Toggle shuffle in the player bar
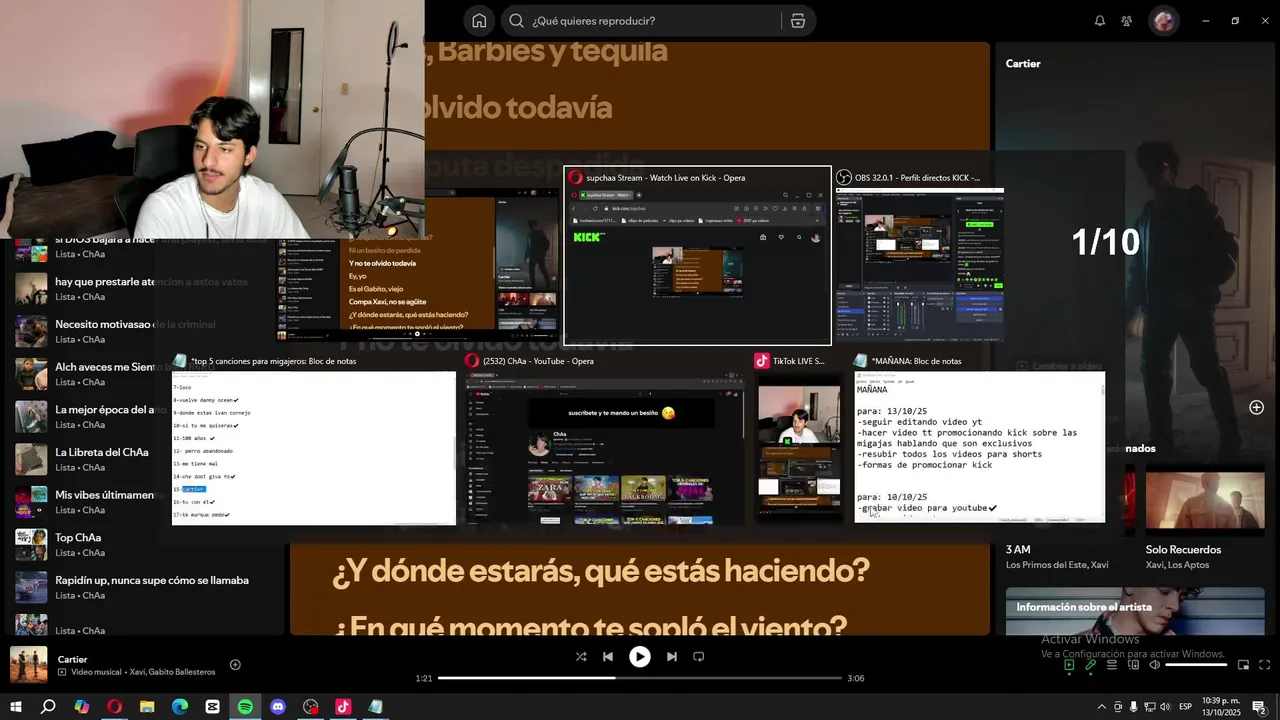Image resolution: width=1280 pixels, height=720 pixels. [x=581, y=657]
